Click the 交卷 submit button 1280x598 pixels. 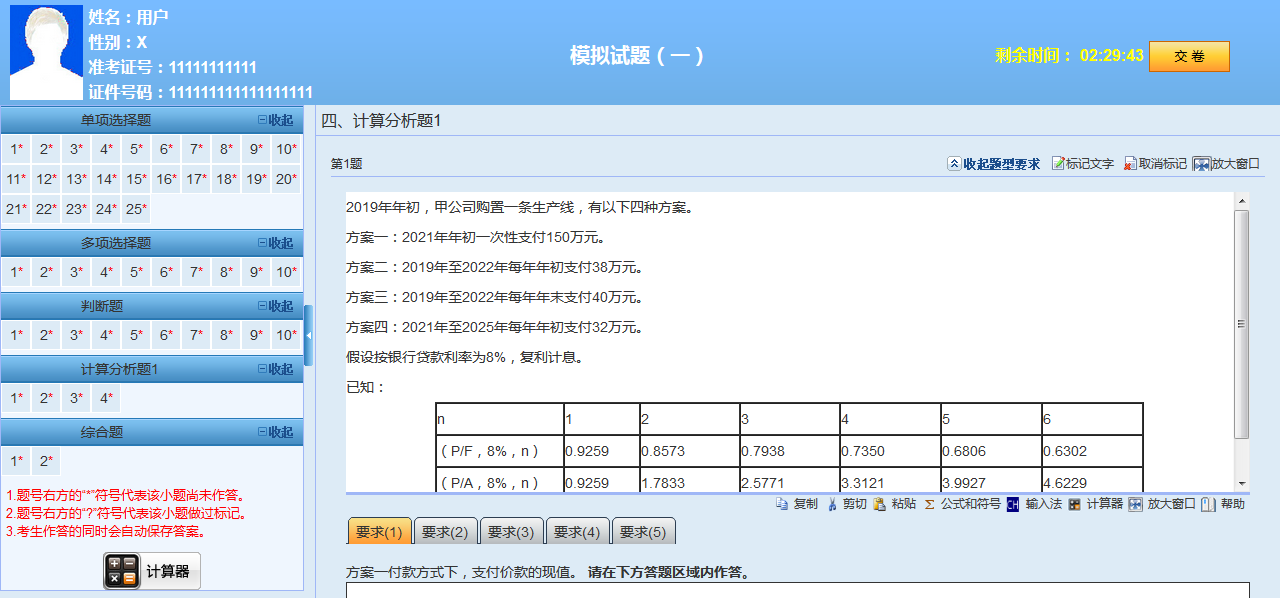click(1189, 57)
